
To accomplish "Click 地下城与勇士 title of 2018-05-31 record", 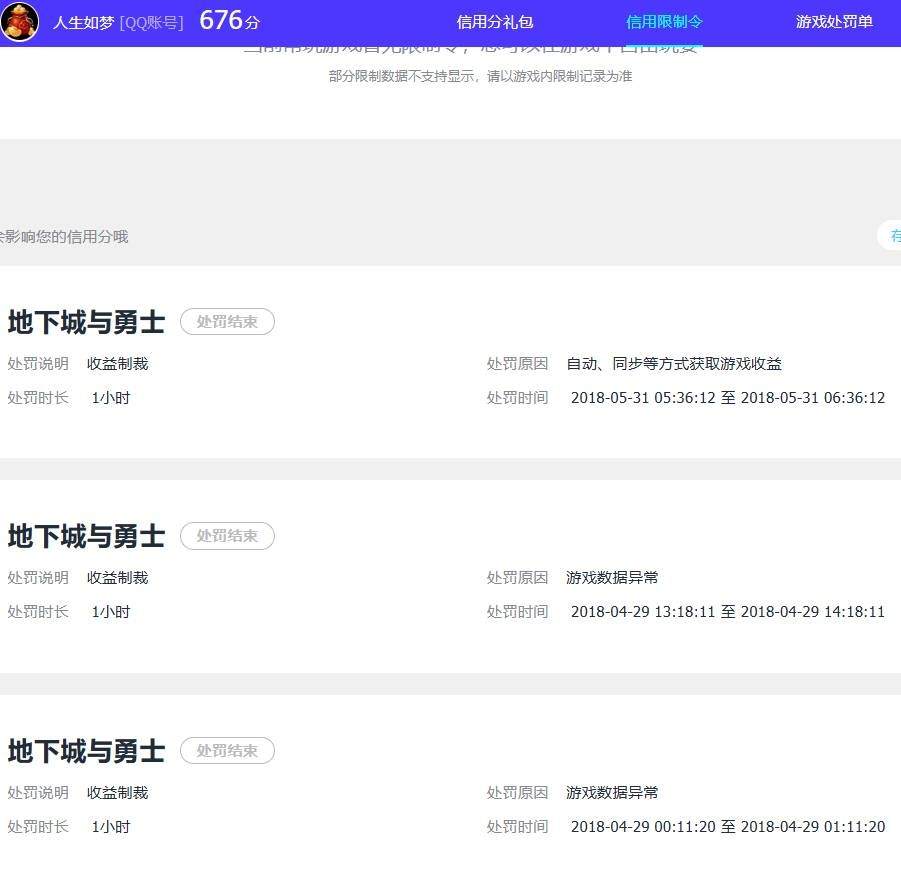I will [x=87, y=322].
